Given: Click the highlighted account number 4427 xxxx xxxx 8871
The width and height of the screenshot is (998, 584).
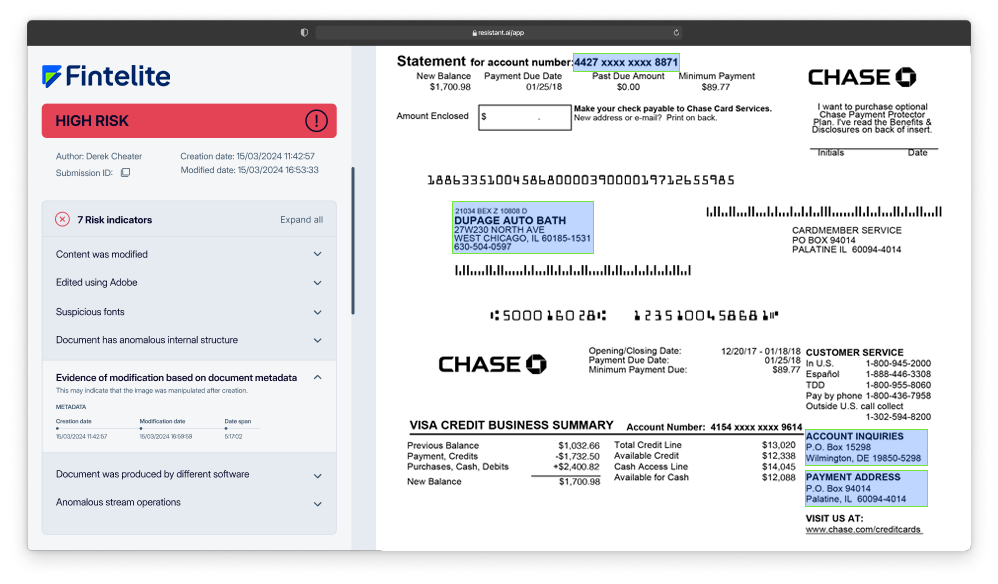Looking at the screenshot, I should point(626,62).
